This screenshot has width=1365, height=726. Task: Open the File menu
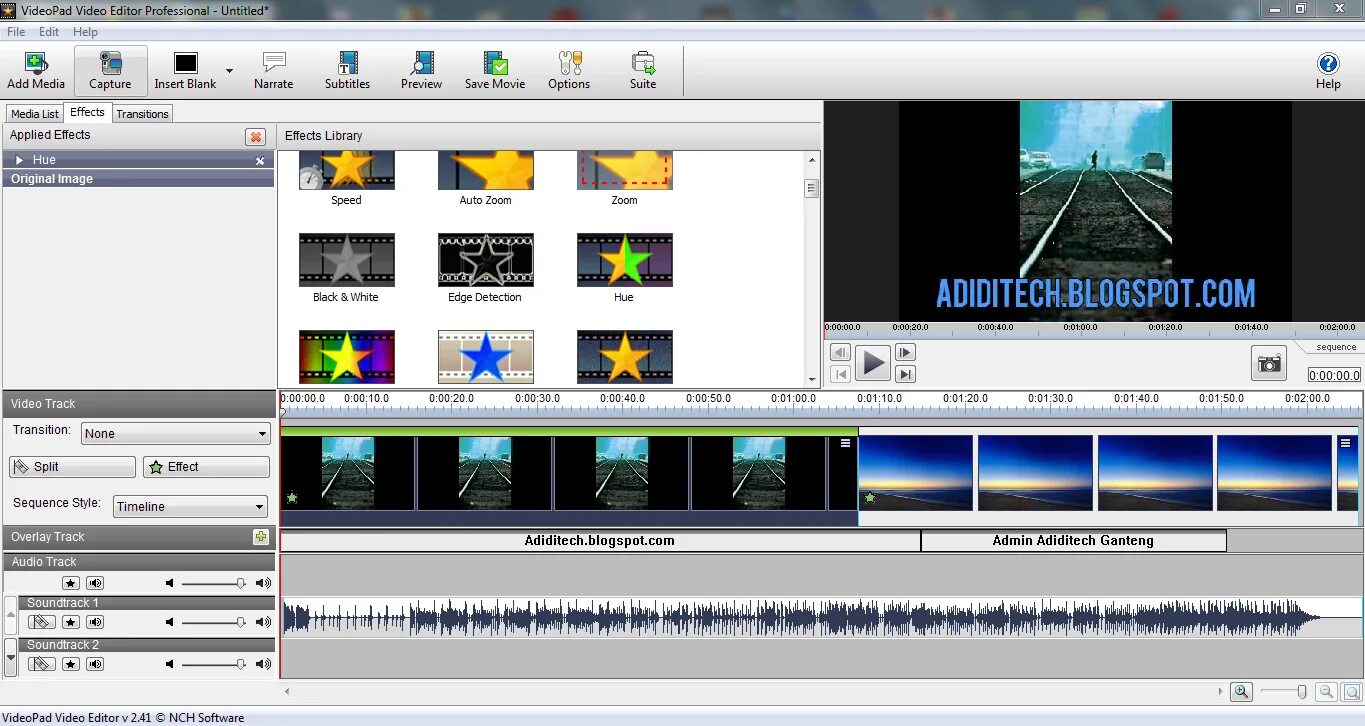point(16,32)
